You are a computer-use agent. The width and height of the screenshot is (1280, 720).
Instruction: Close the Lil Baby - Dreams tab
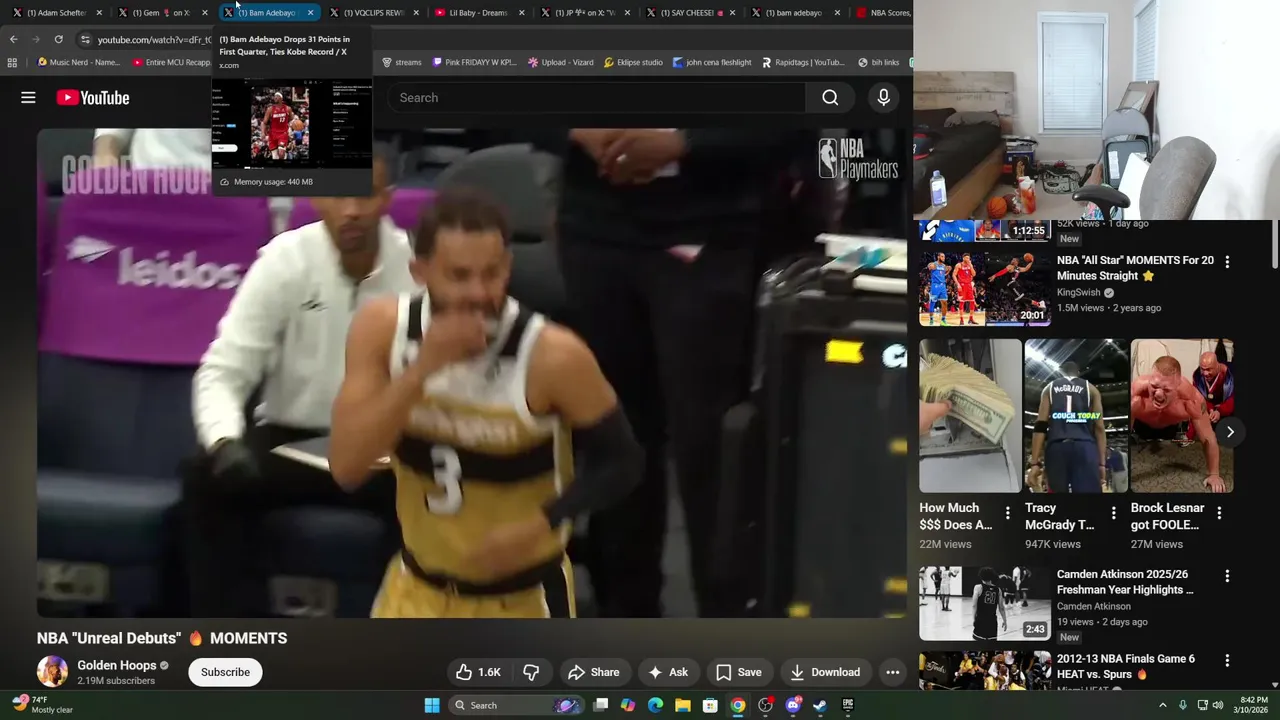tap(521, 13)
